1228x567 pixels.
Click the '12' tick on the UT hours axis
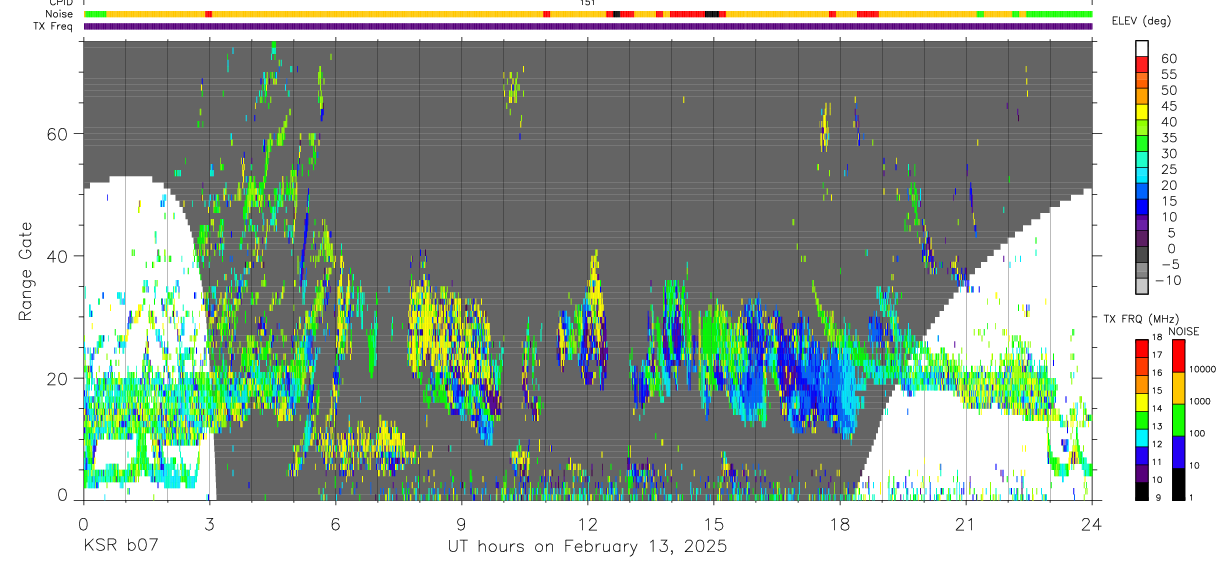click(587, 523)
